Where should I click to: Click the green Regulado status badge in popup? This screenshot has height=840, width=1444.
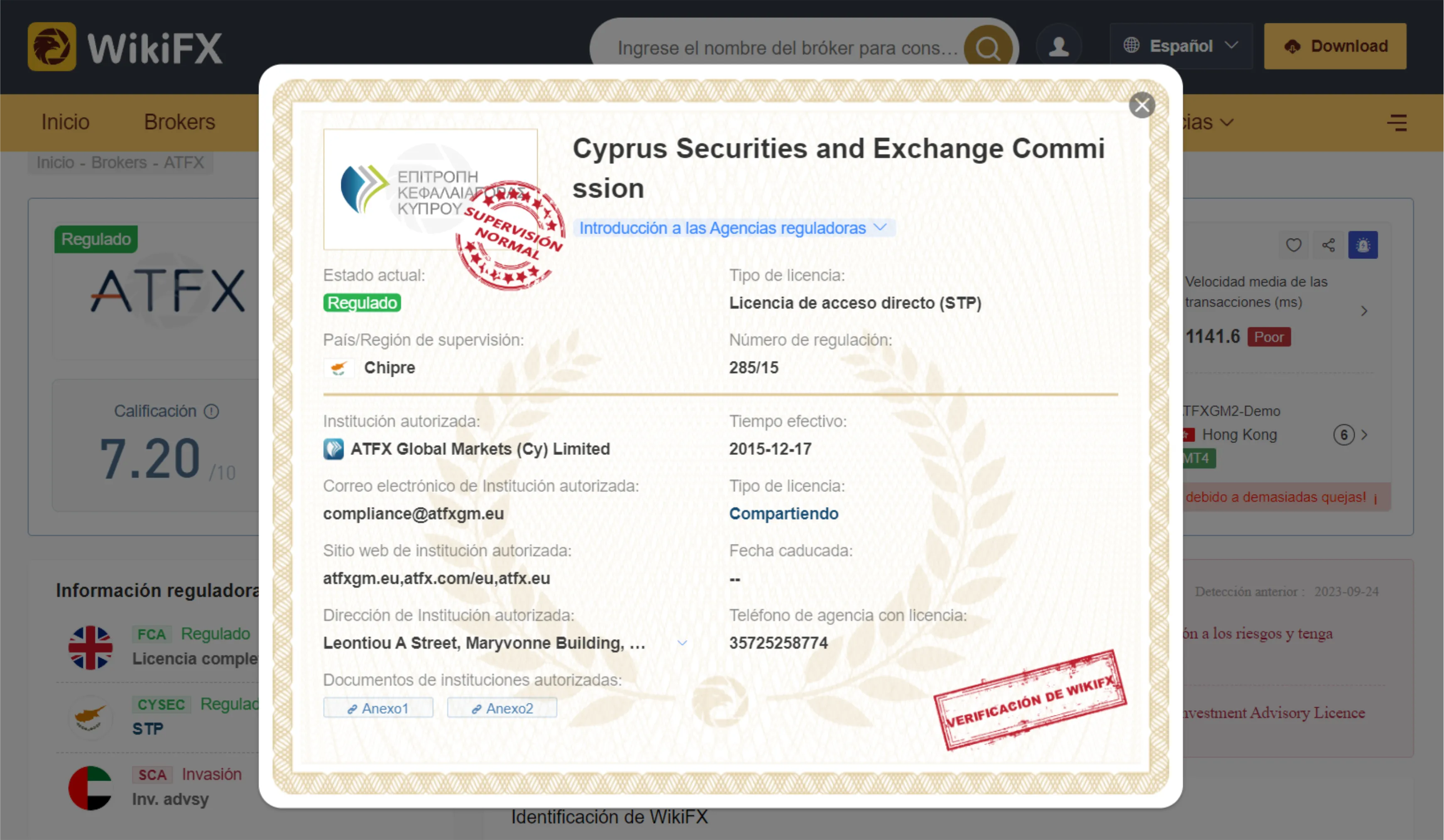(362, 303)
